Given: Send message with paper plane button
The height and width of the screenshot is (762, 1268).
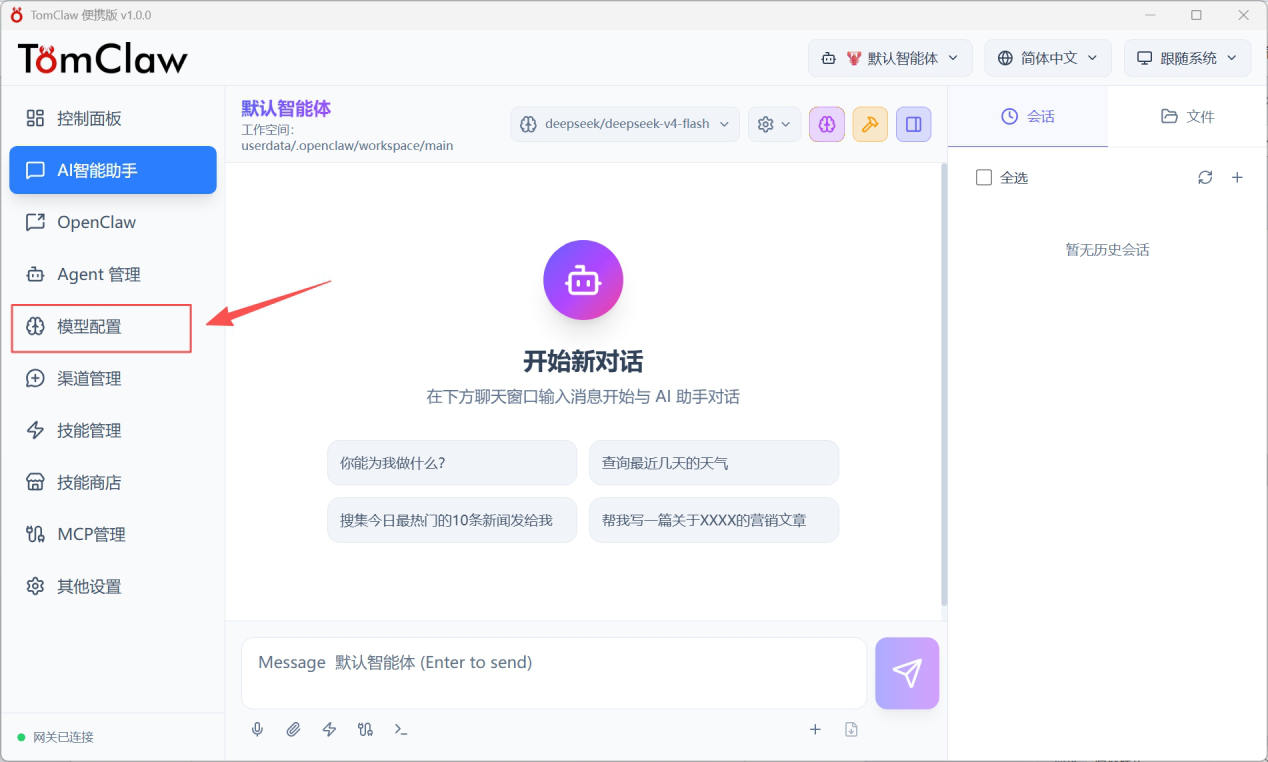Looking at the screenshot, I should pyautogui.click(x=907, y=673).
